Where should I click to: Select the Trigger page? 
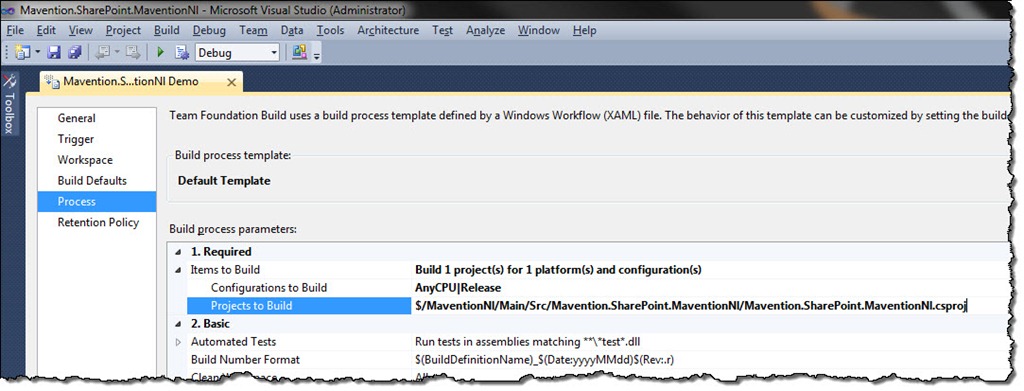pyautogui.click(x=76, y=139)
